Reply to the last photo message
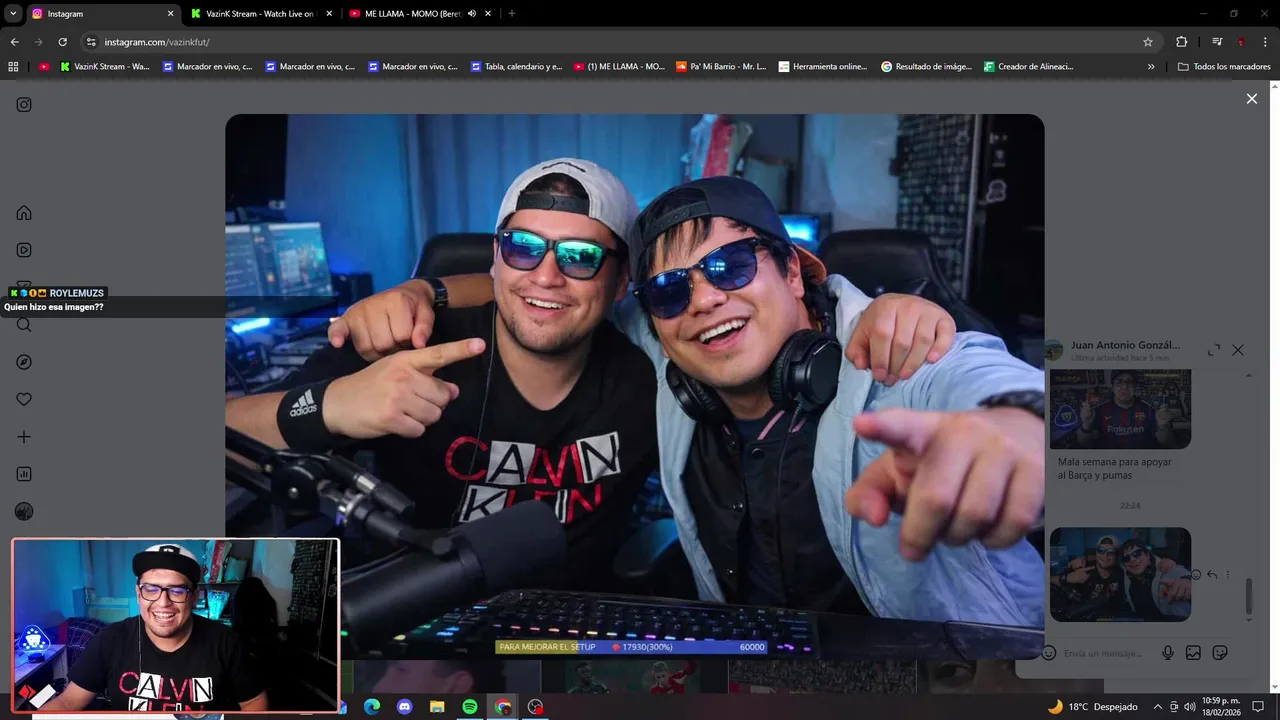The image size is (1280, 720). pos(1212,575)
